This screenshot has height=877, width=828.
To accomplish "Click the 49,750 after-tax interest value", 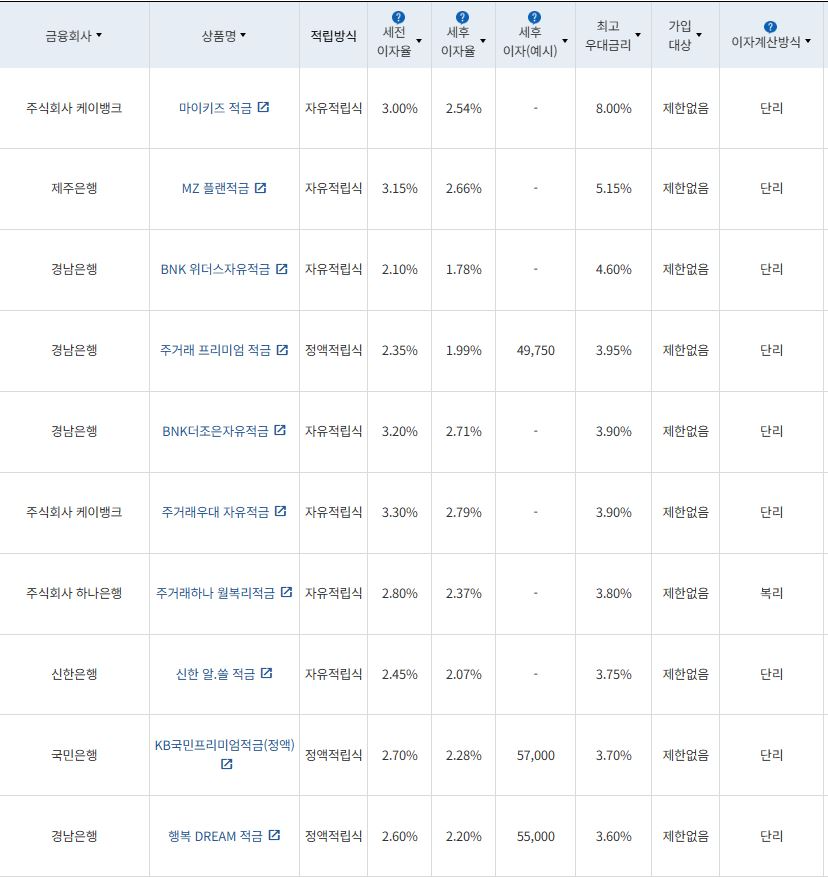I will click(535, 351).
